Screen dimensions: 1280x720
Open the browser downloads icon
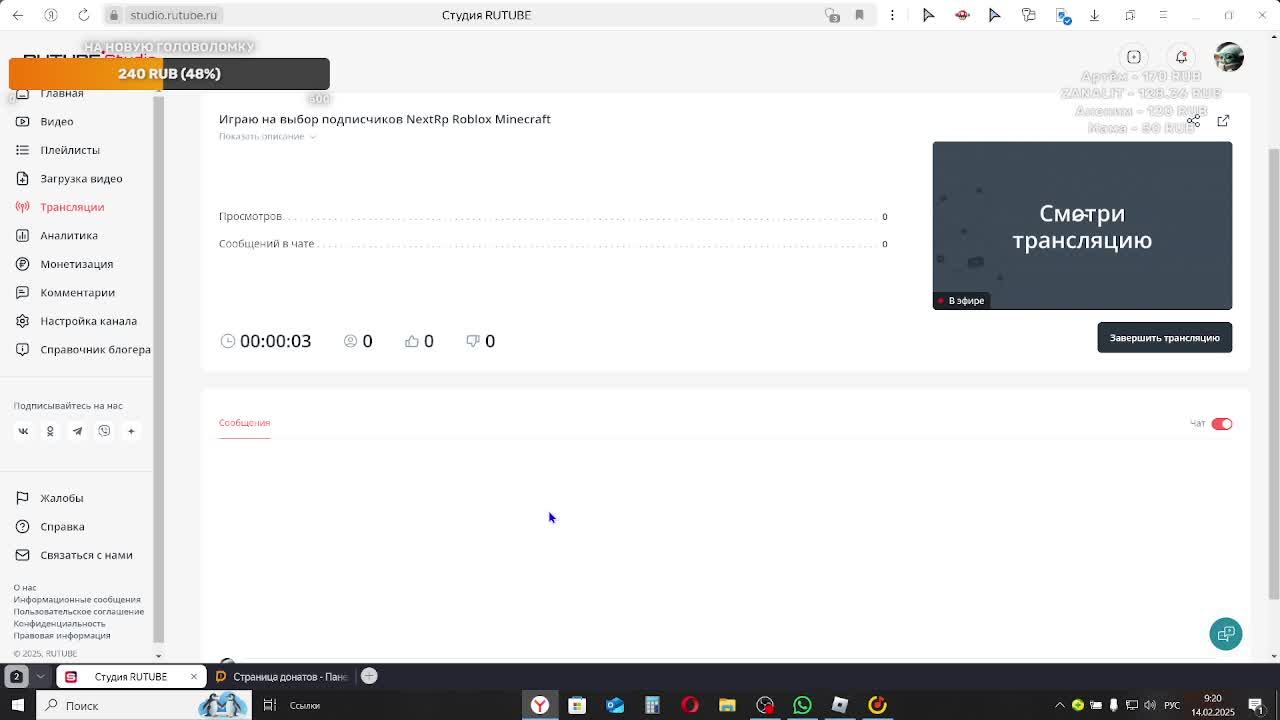tap(1094, 15)
